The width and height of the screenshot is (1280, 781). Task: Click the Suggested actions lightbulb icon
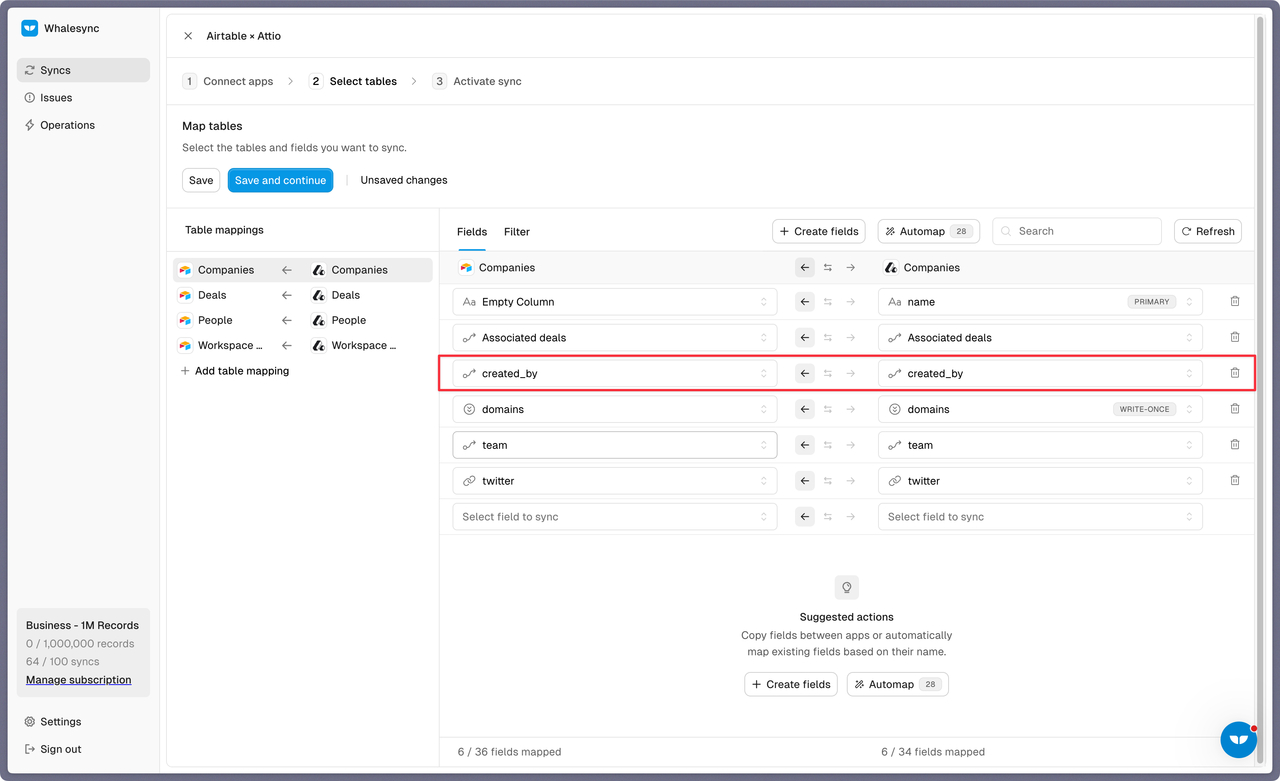[x=847, y=587]
